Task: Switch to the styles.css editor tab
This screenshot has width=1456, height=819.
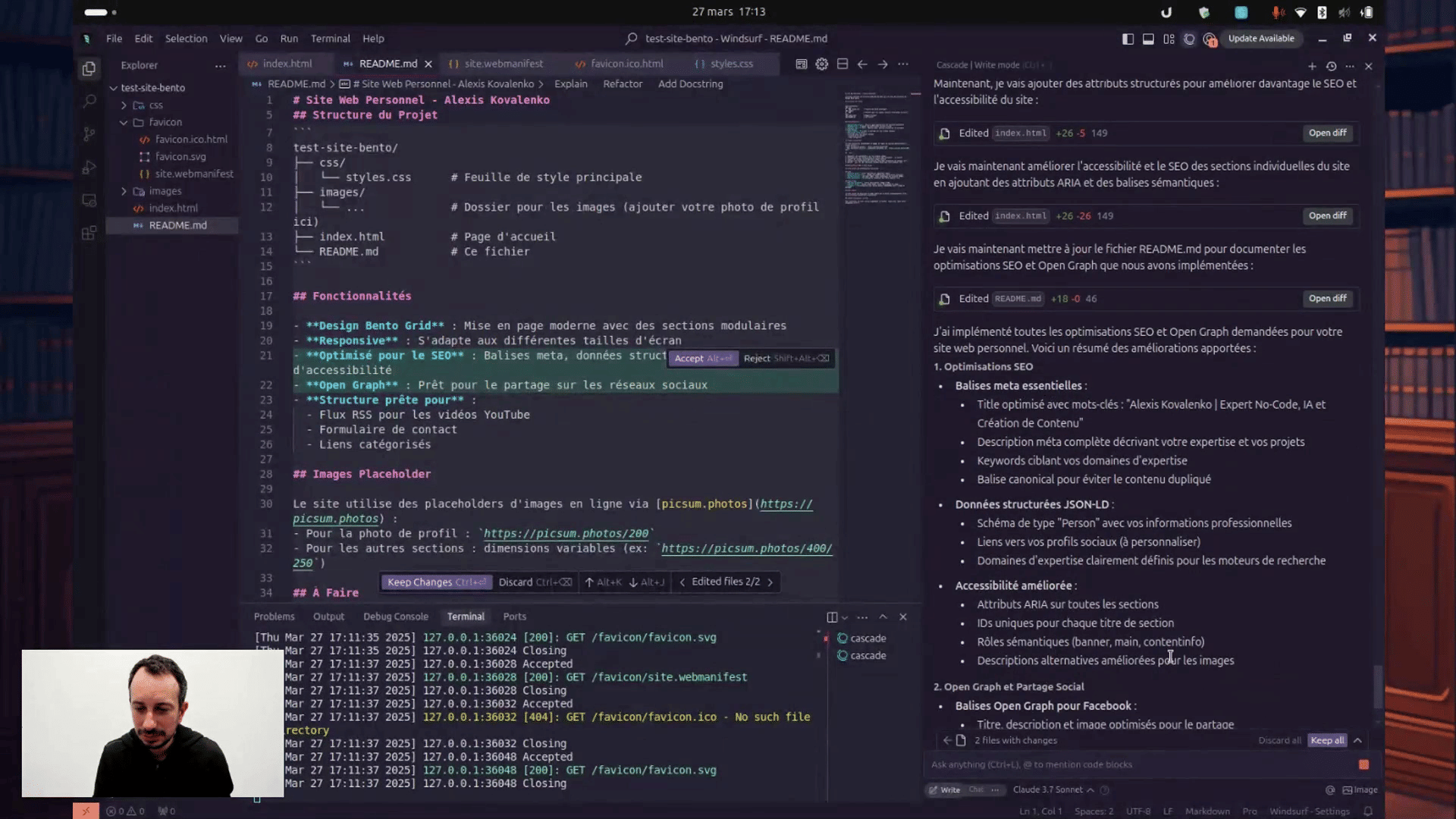Action: [x=731, y=64]
